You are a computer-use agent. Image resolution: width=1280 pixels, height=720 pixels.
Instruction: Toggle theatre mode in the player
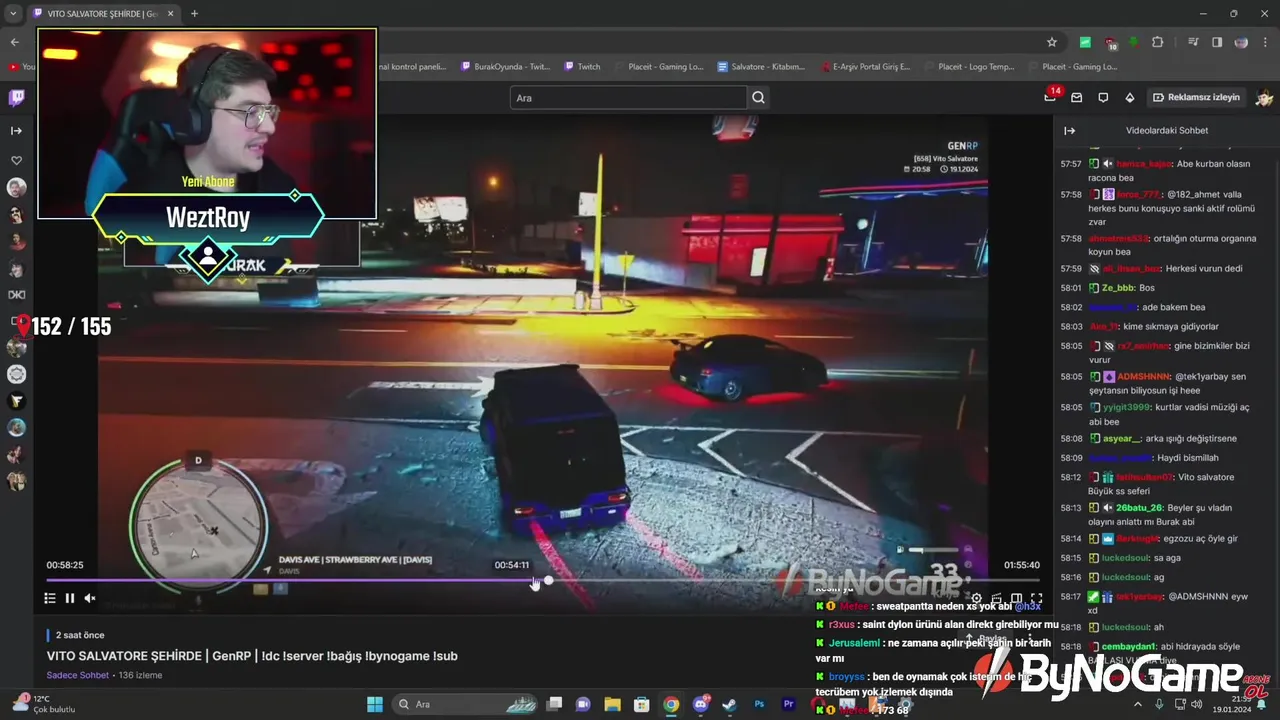pyautogui.click(x=1016, y=598)
